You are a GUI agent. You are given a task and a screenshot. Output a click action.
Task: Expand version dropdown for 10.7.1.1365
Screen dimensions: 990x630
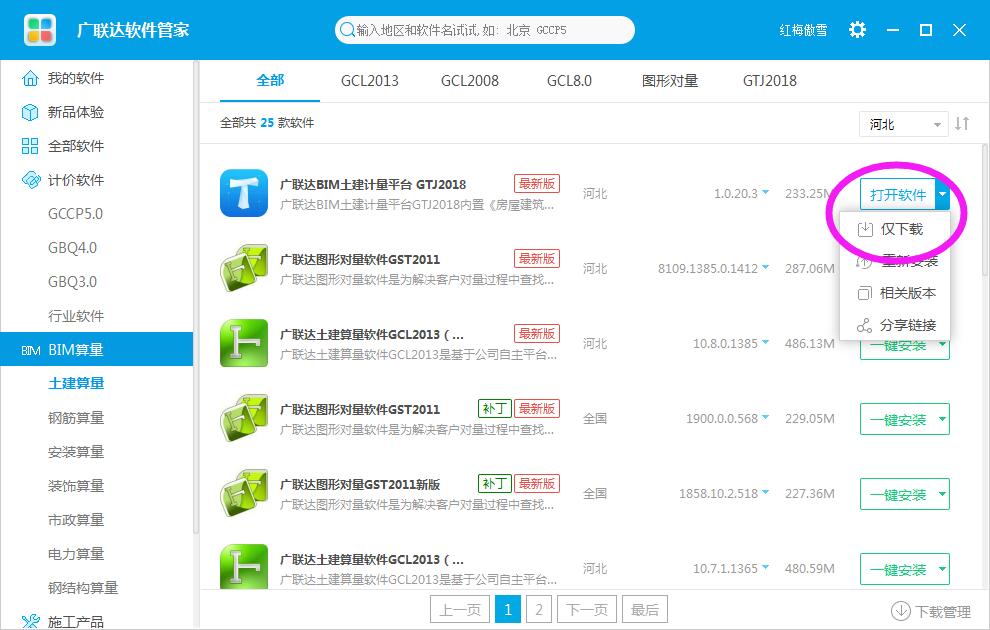point(765,567)
